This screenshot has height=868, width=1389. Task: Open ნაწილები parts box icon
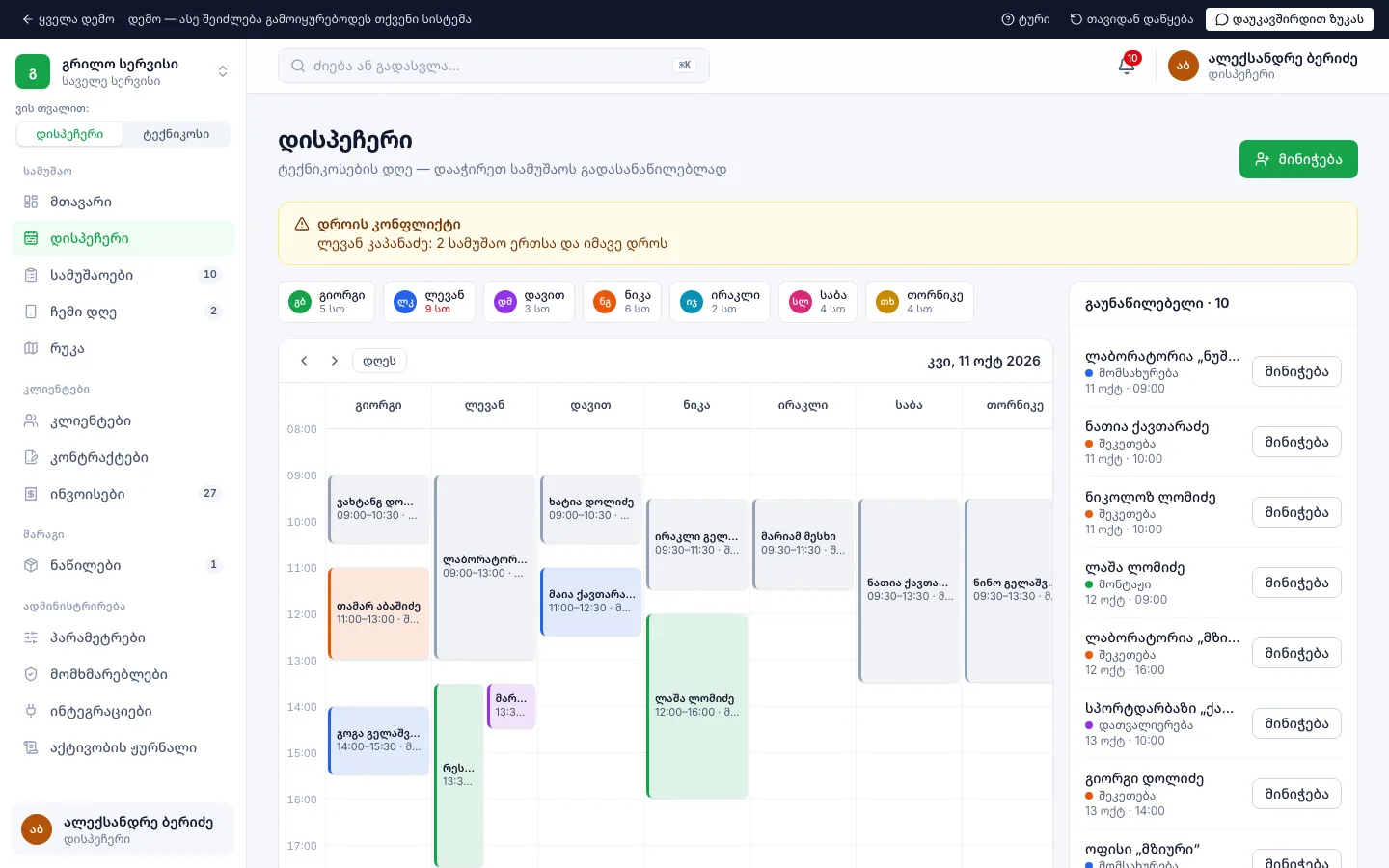[x=31, y=565]
